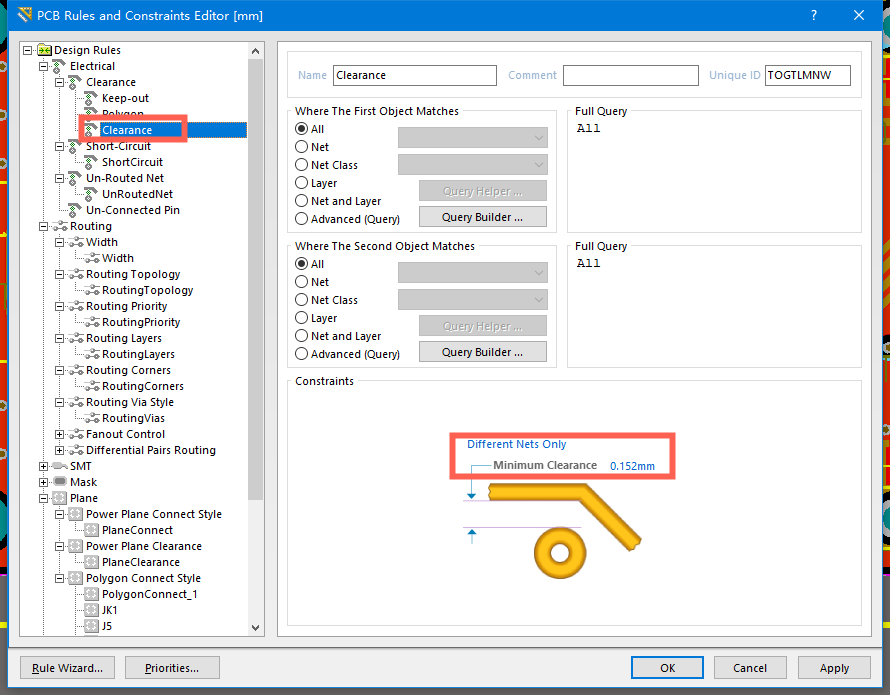Collapse the Routing rules category

pyautogui.click(x=43, y=226)
